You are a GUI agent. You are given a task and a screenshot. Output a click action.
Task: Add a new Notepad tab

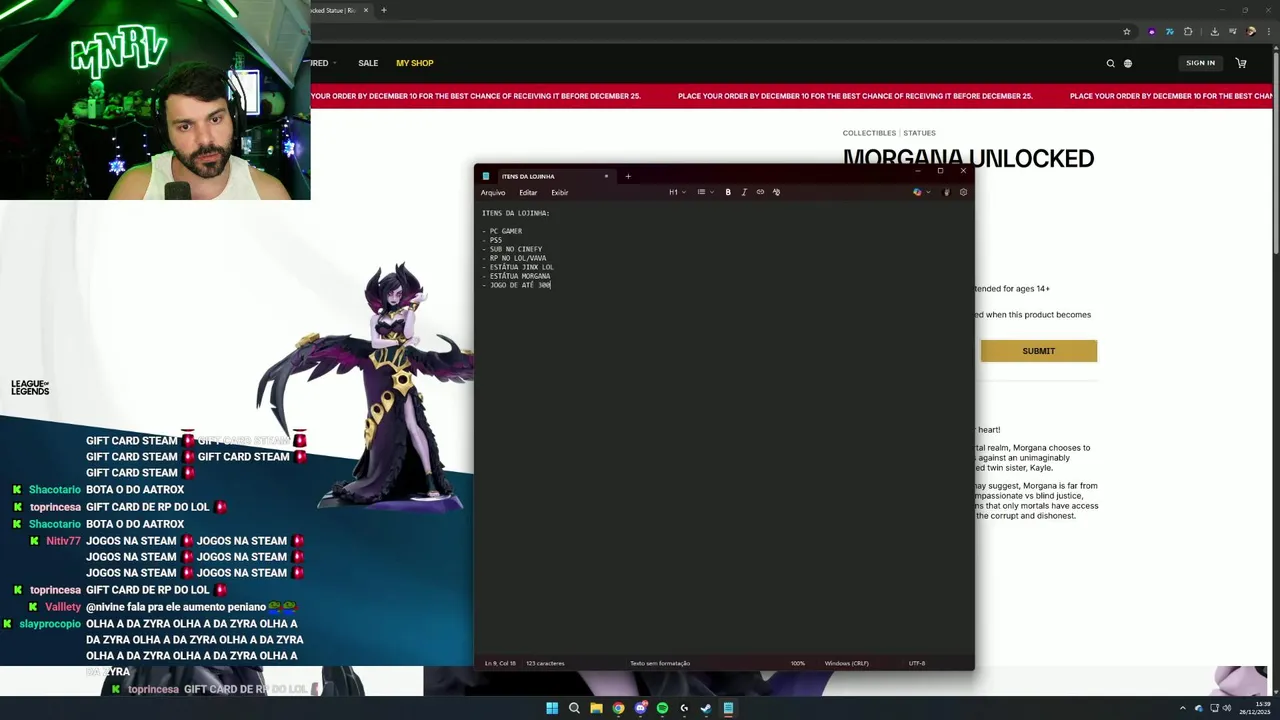tap(628, 176)
